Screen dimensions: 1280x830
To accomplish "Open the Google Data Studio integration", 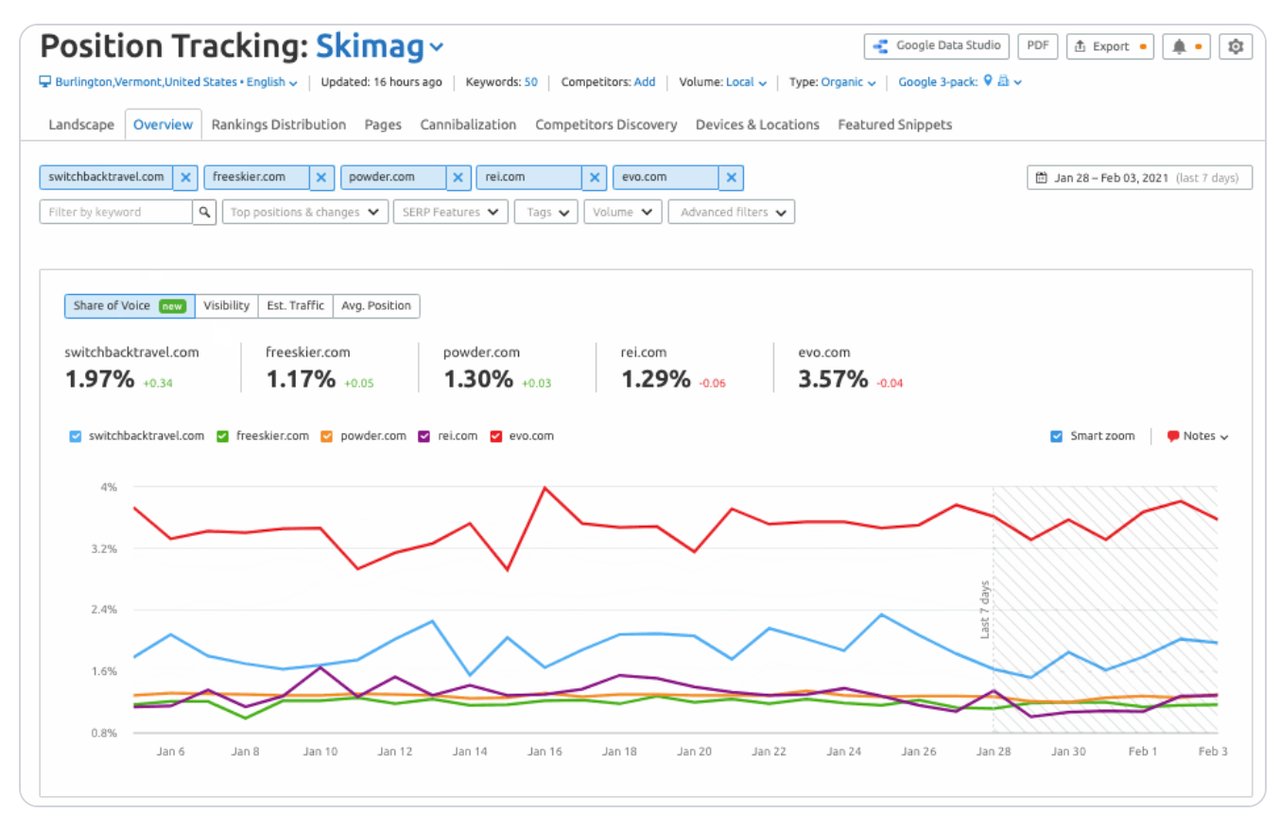I will pos(935,45).
